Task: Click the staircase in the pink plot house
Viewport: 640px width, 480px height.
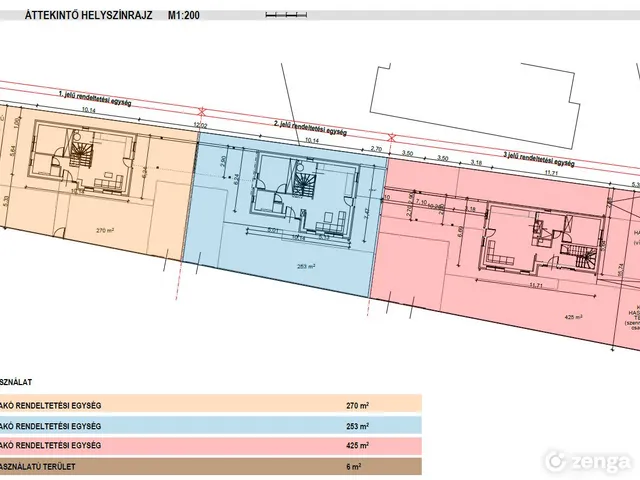Action: (580, 256)
